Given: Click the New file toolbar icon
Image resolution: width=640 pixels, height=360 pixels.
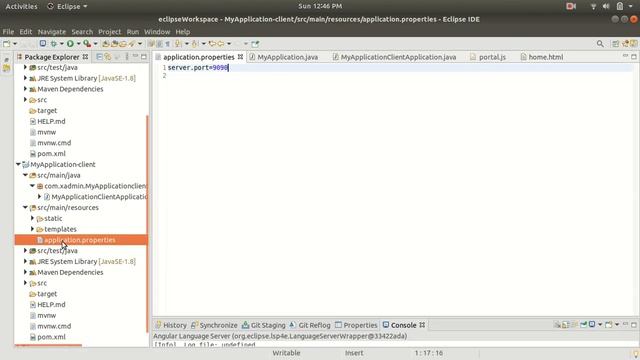Looking at the screenshot, I should click(6, 44).
